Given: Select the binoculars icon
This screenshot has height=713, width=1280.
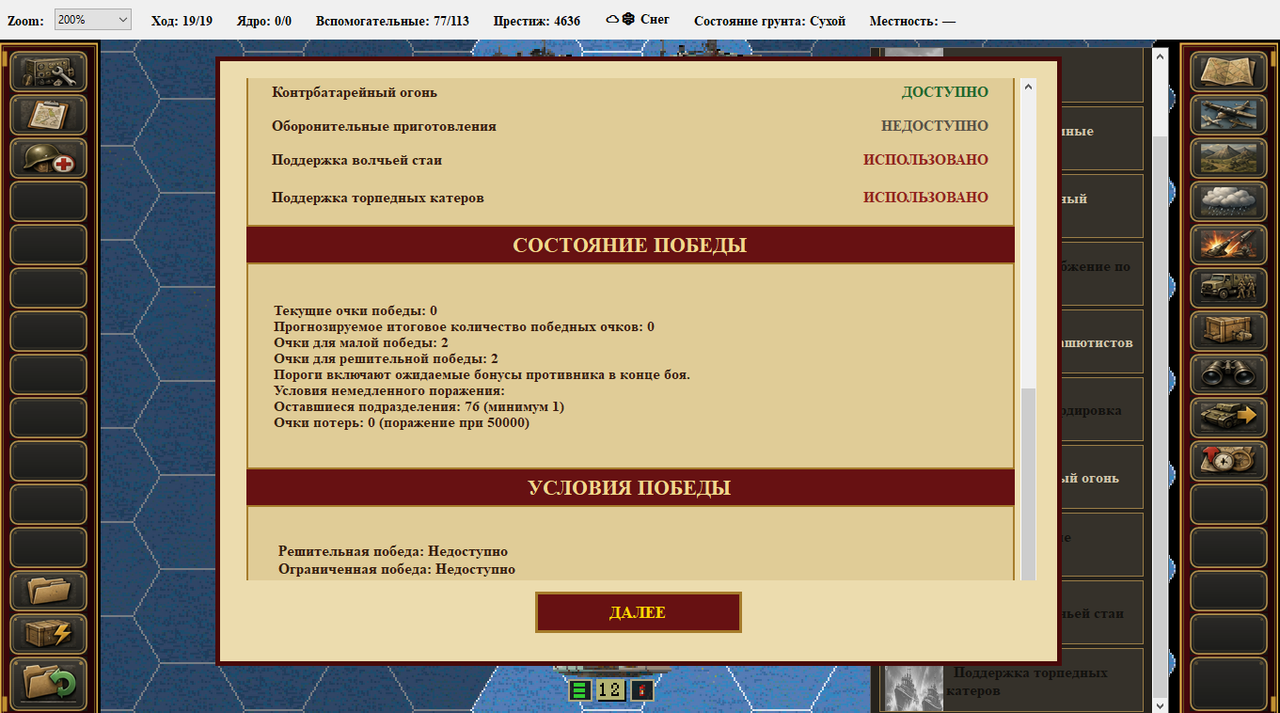Looking at the screenshot, I should [1230, 374].
